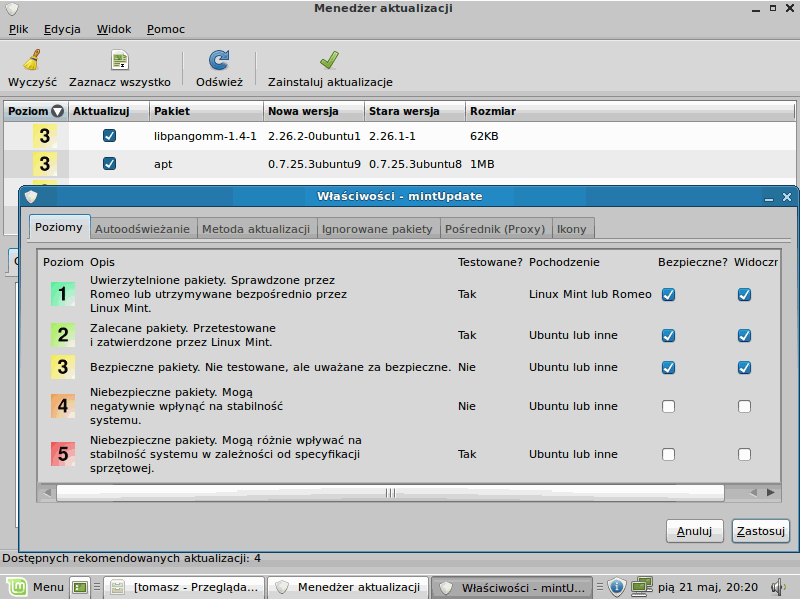The height and width of the screenshot is (599, 800).
Task: Open the Ignorowane pakiety tab
Action: 377,229
